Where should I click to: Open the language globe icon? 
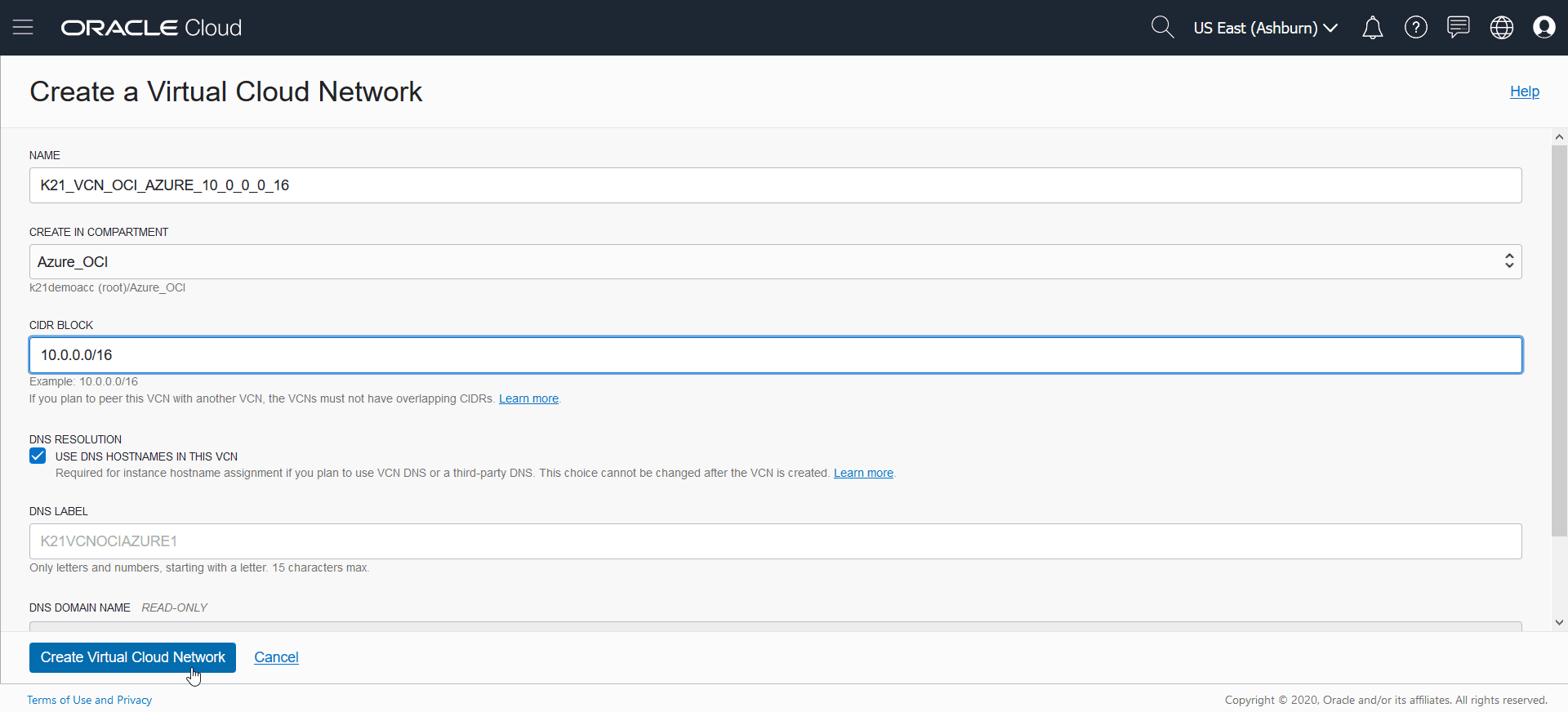coord(1501,28)
